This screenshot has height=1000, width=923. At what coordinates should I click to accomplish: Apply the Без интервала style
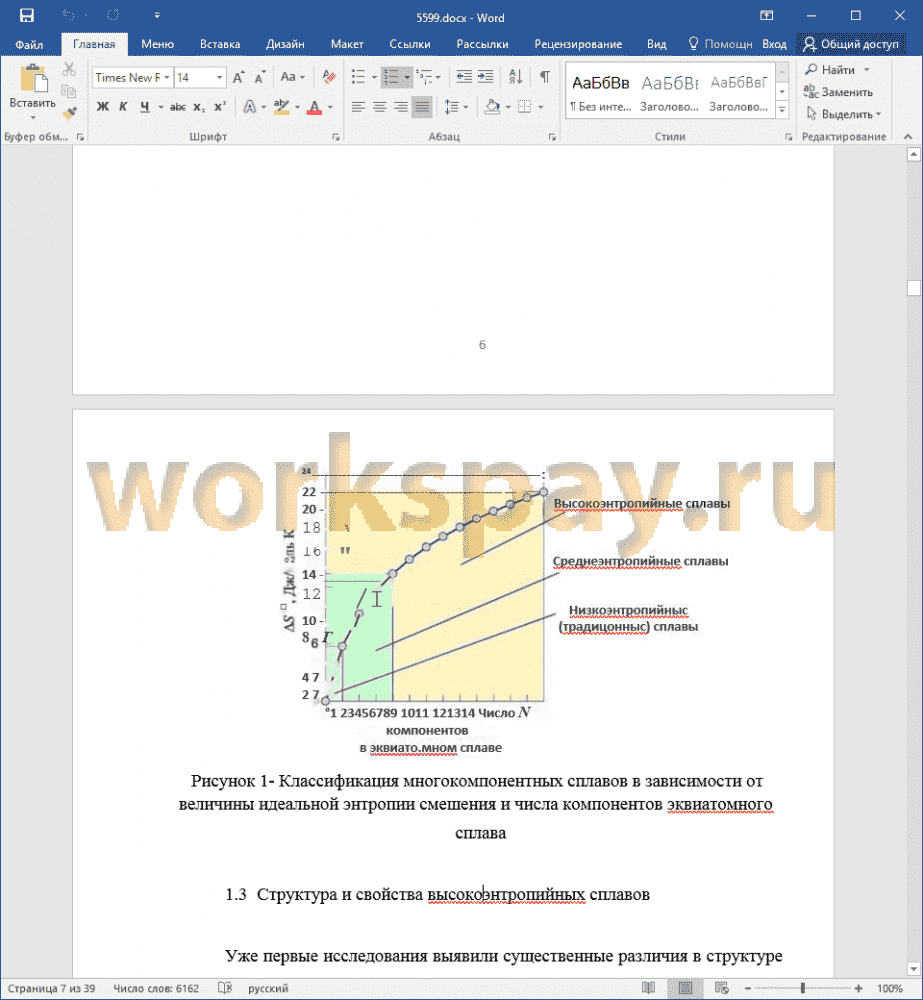click(x=600, y=91)
